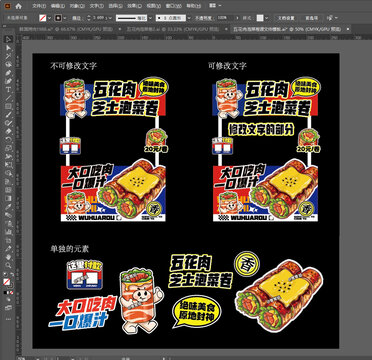Select the Magic Wand tool
This screenshot has width=372, height=360.
click(8, 56)
